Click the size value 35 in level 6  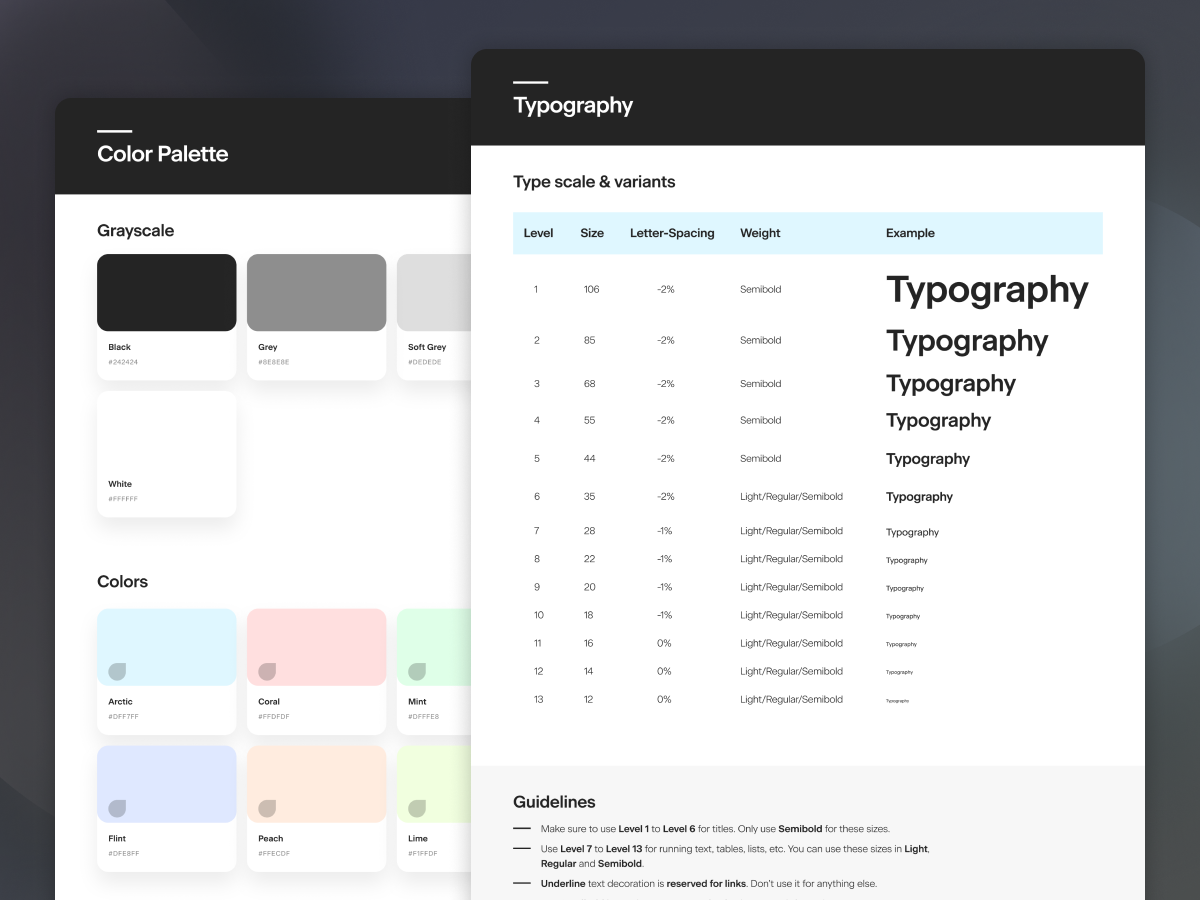coord(590,497)
